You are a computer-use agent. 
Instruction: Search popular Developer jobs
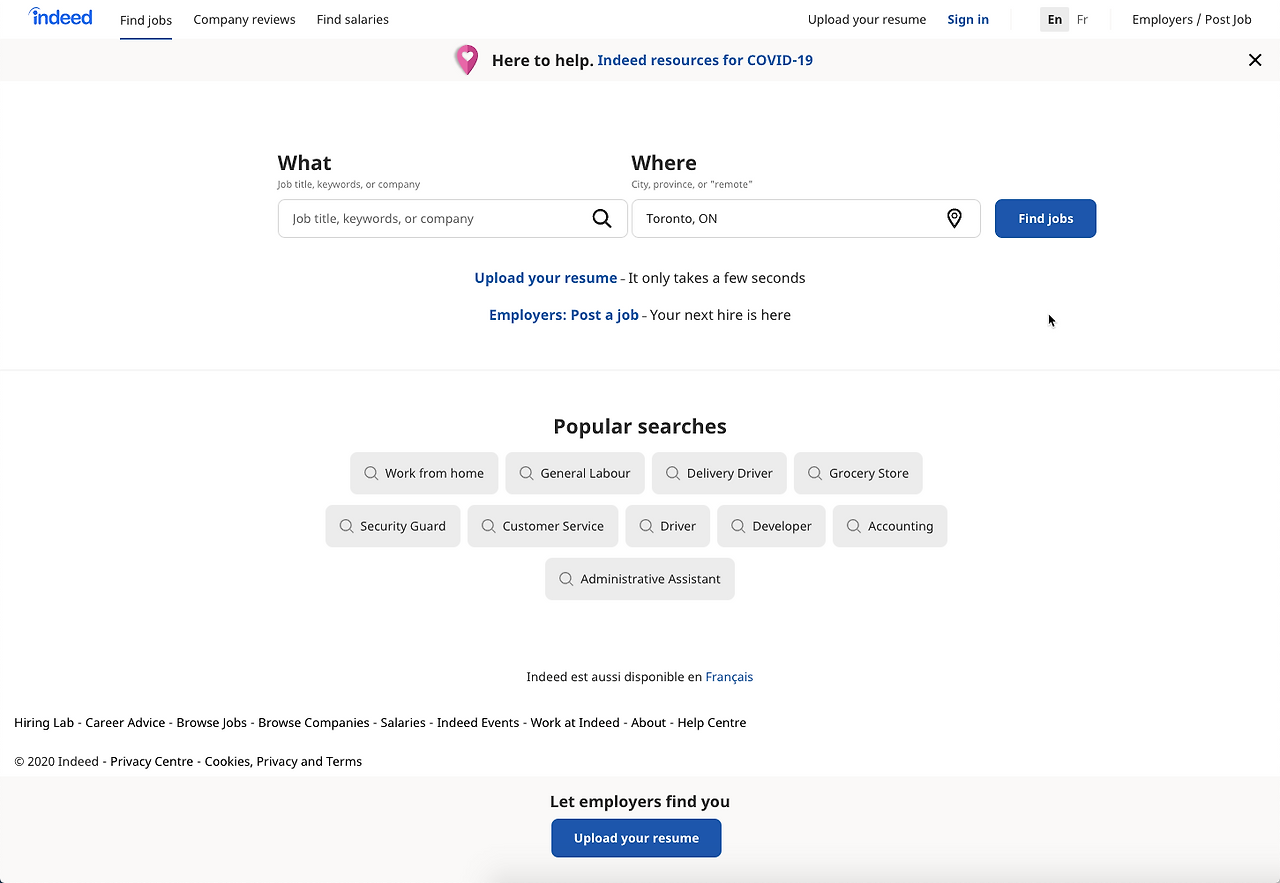[x=771, y=526]
